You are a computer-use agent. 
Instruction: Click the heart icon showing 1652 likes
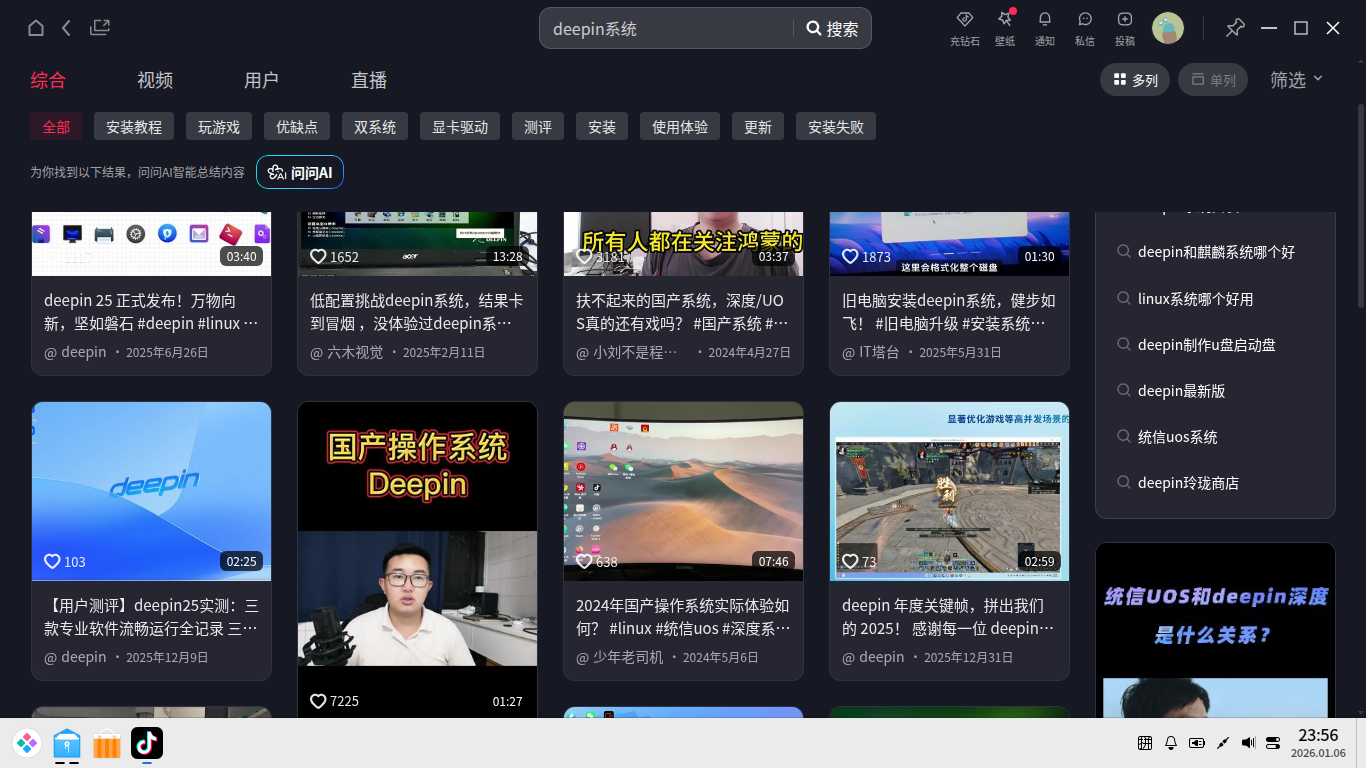(x=318, y=257)
